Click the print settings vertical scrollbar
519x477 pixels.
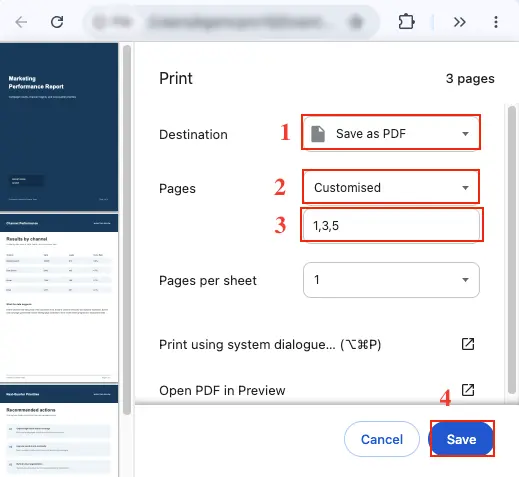(x=512, y=250)
